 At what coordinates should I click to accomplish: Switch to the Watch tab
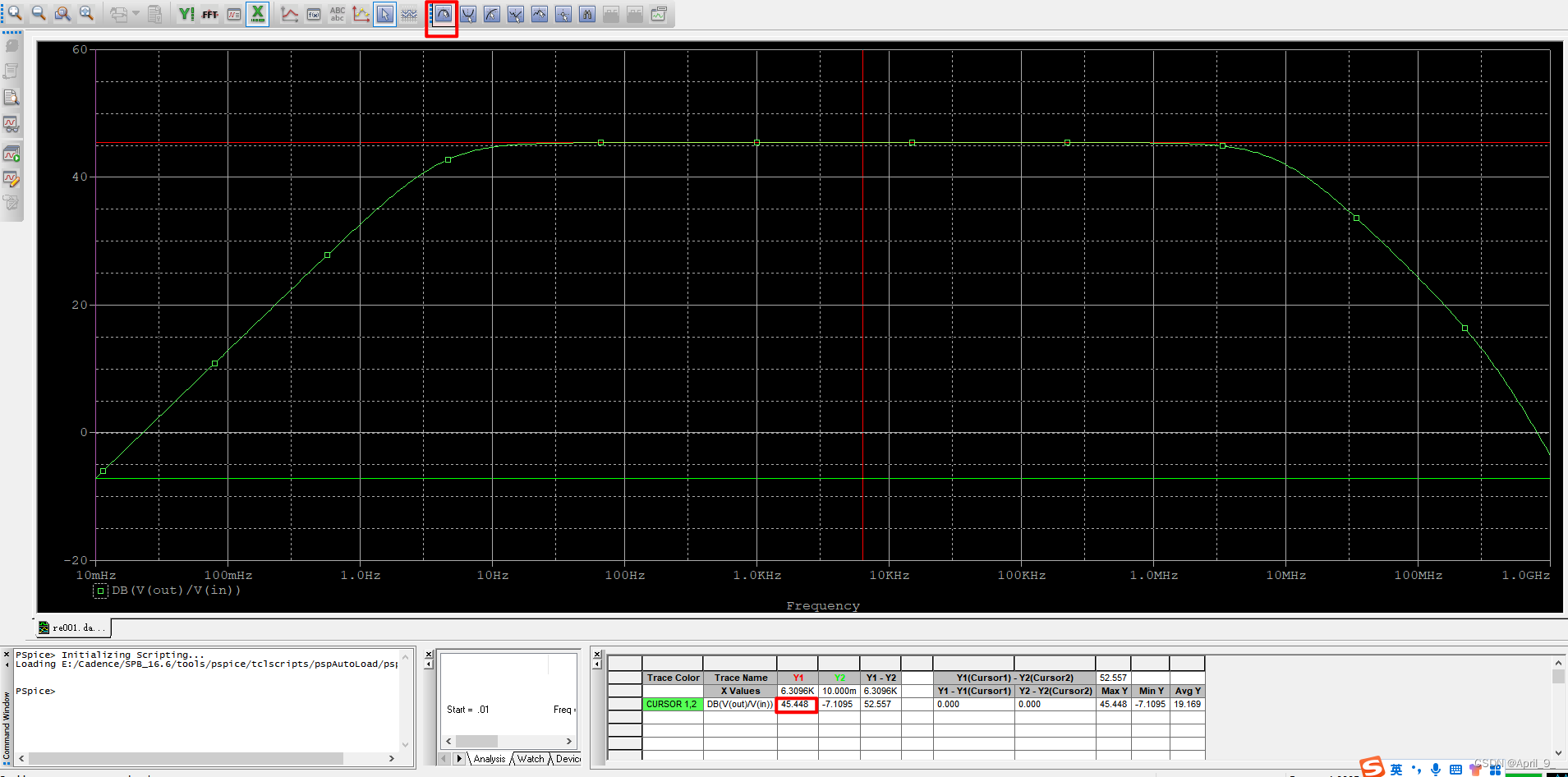[x=531, y=759]
